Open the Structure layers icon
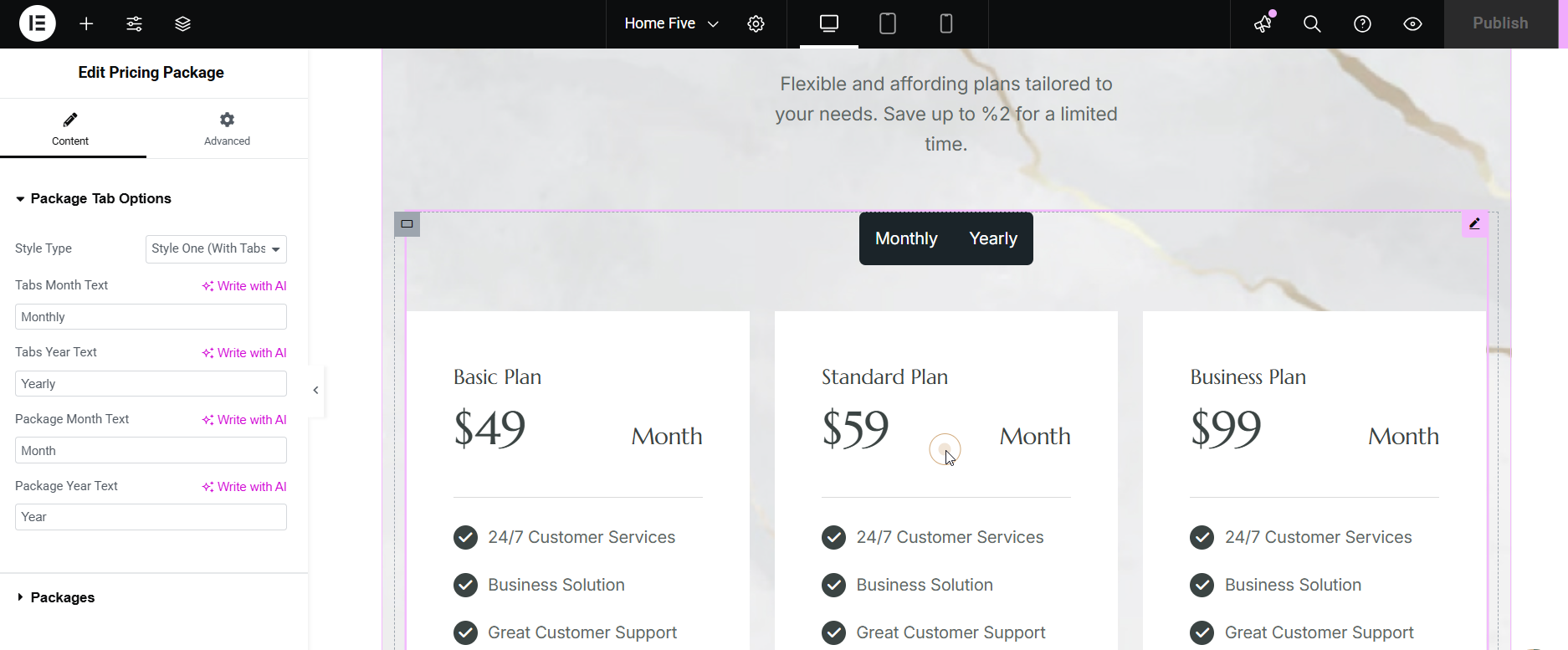This screenshot has width=1568, height=650. point(182,24)
